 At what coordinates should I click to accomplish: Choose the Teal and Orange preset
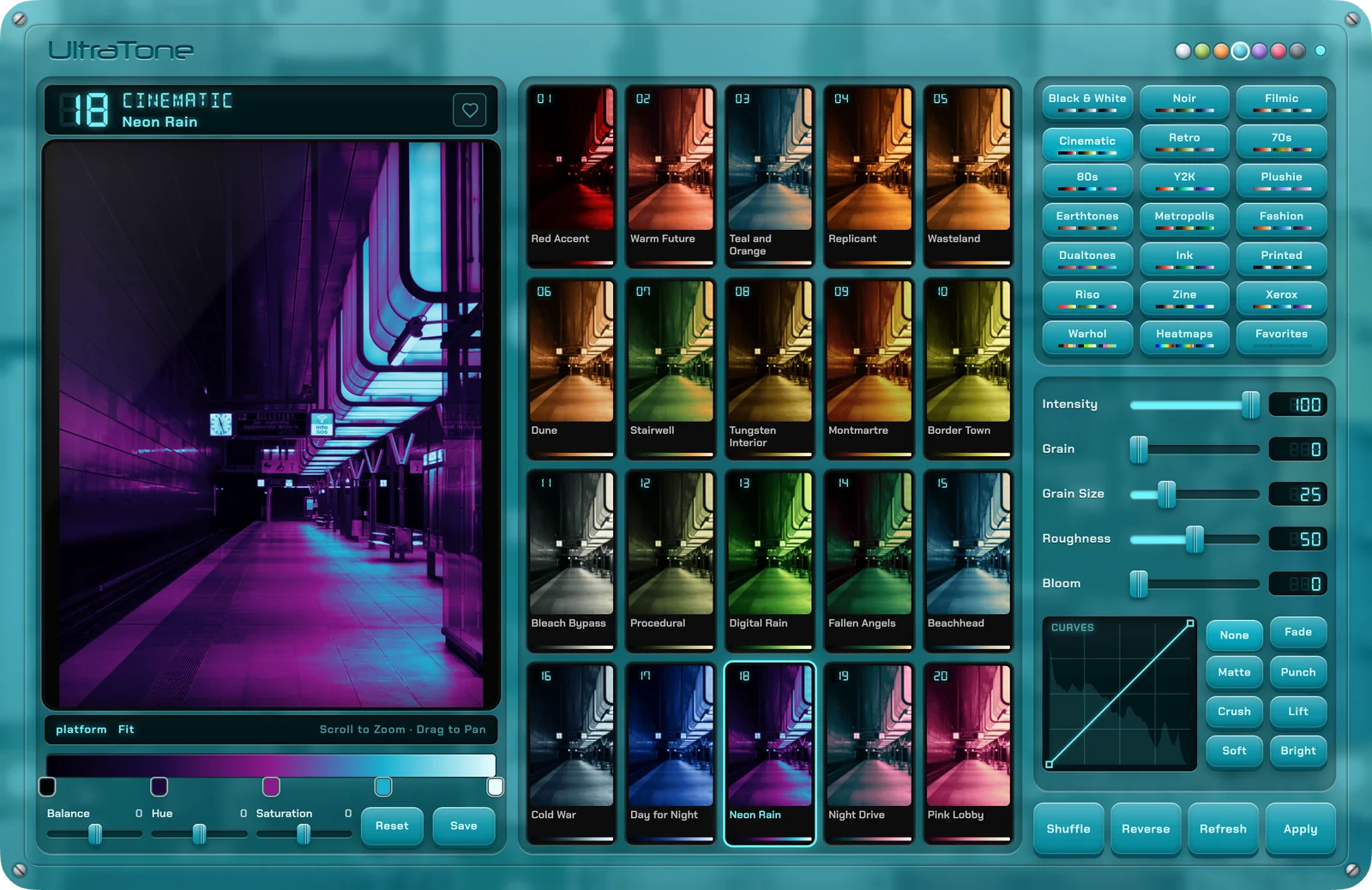770,176
